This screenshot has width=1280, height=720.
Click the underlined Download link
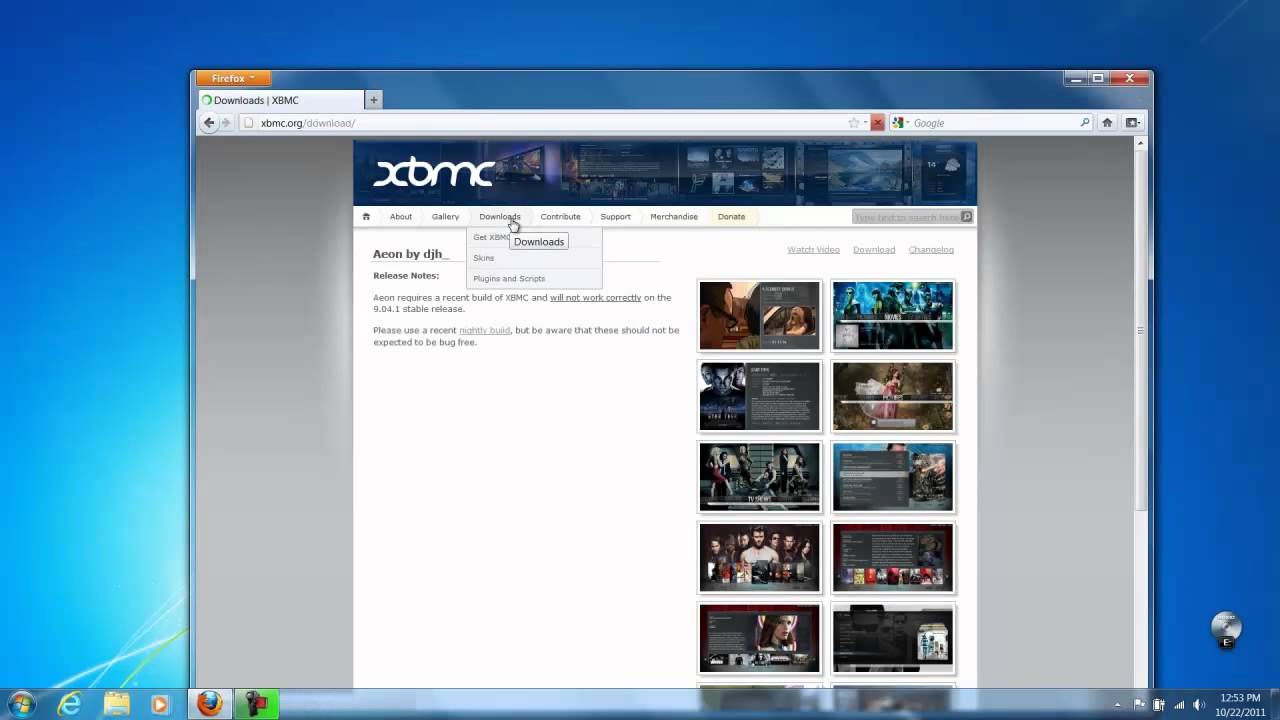(x=874, y=250)
